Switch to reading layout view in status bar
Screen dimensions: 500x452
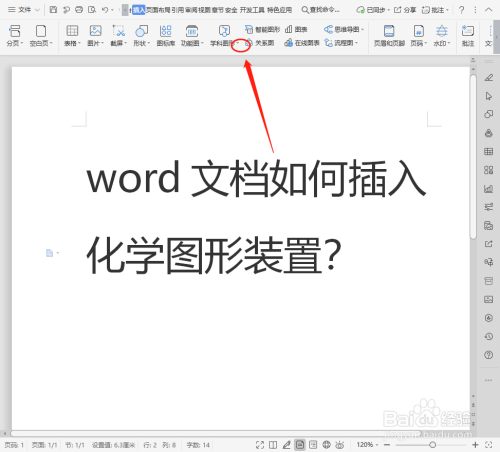[x=273, y=445]
